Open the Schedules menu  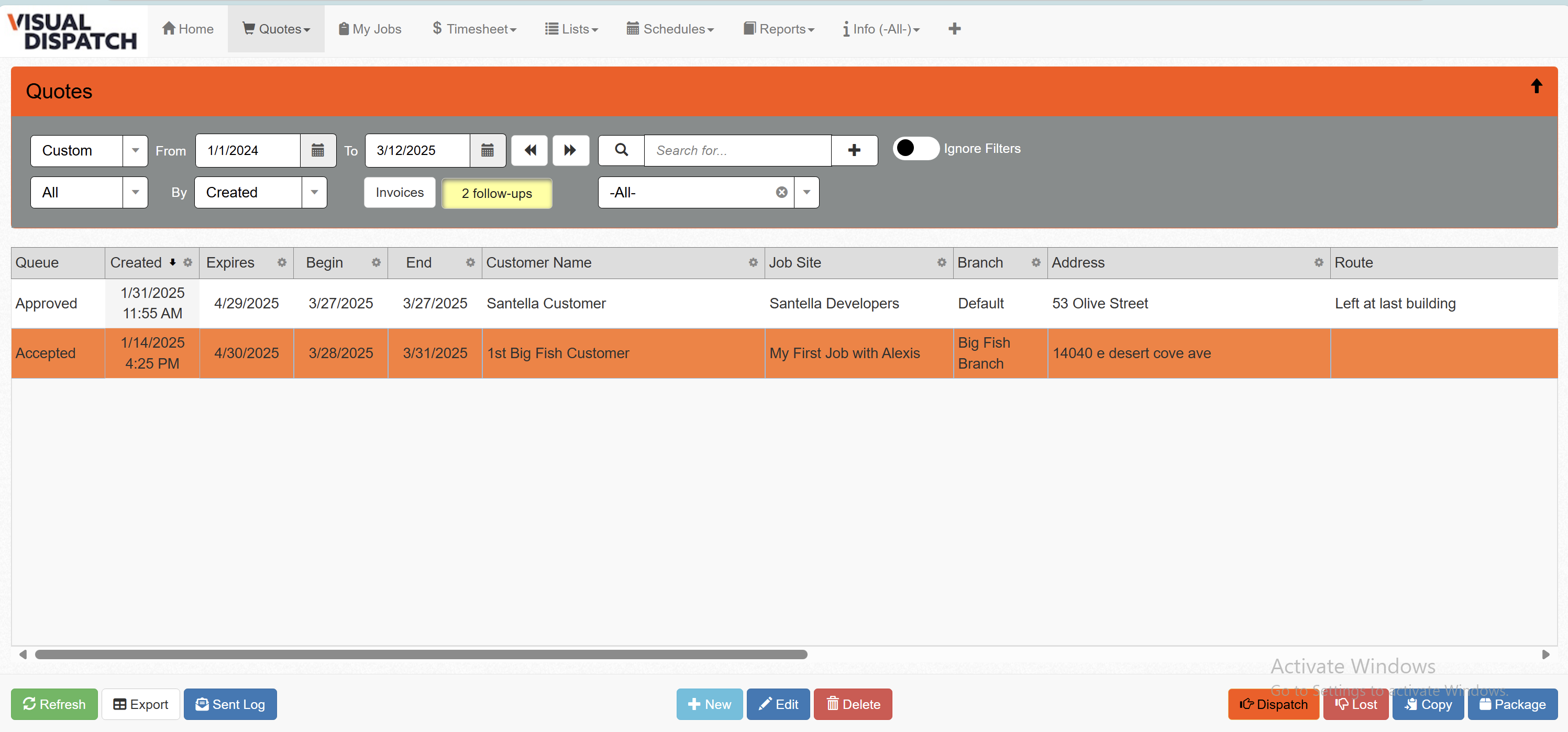point(670,29)
